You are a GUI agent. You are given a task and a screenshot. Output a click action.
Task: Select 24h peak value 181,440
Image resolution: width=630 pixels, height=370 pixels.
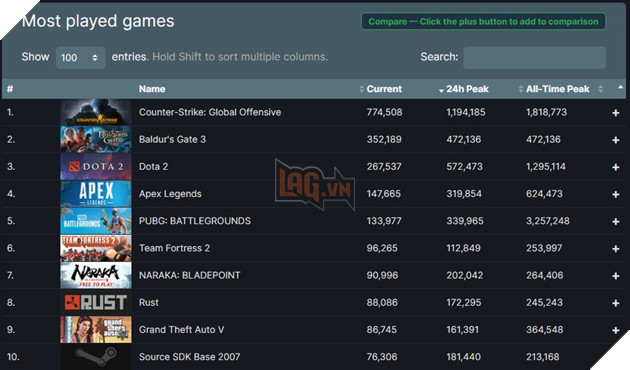pyautogui.click(x=463, y=357)
